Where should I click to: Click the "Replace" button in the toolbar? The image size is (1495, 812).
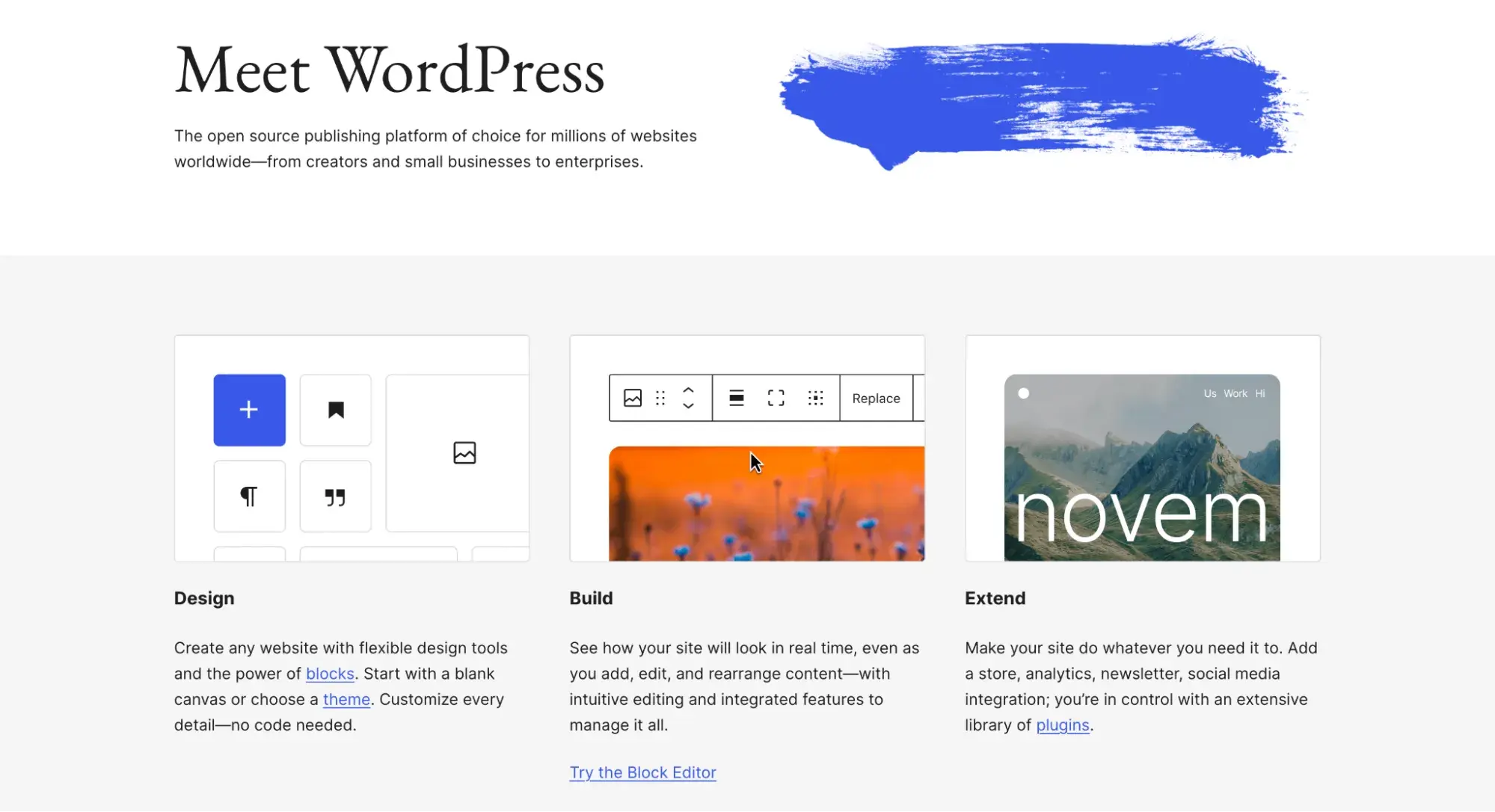[875, 398]
